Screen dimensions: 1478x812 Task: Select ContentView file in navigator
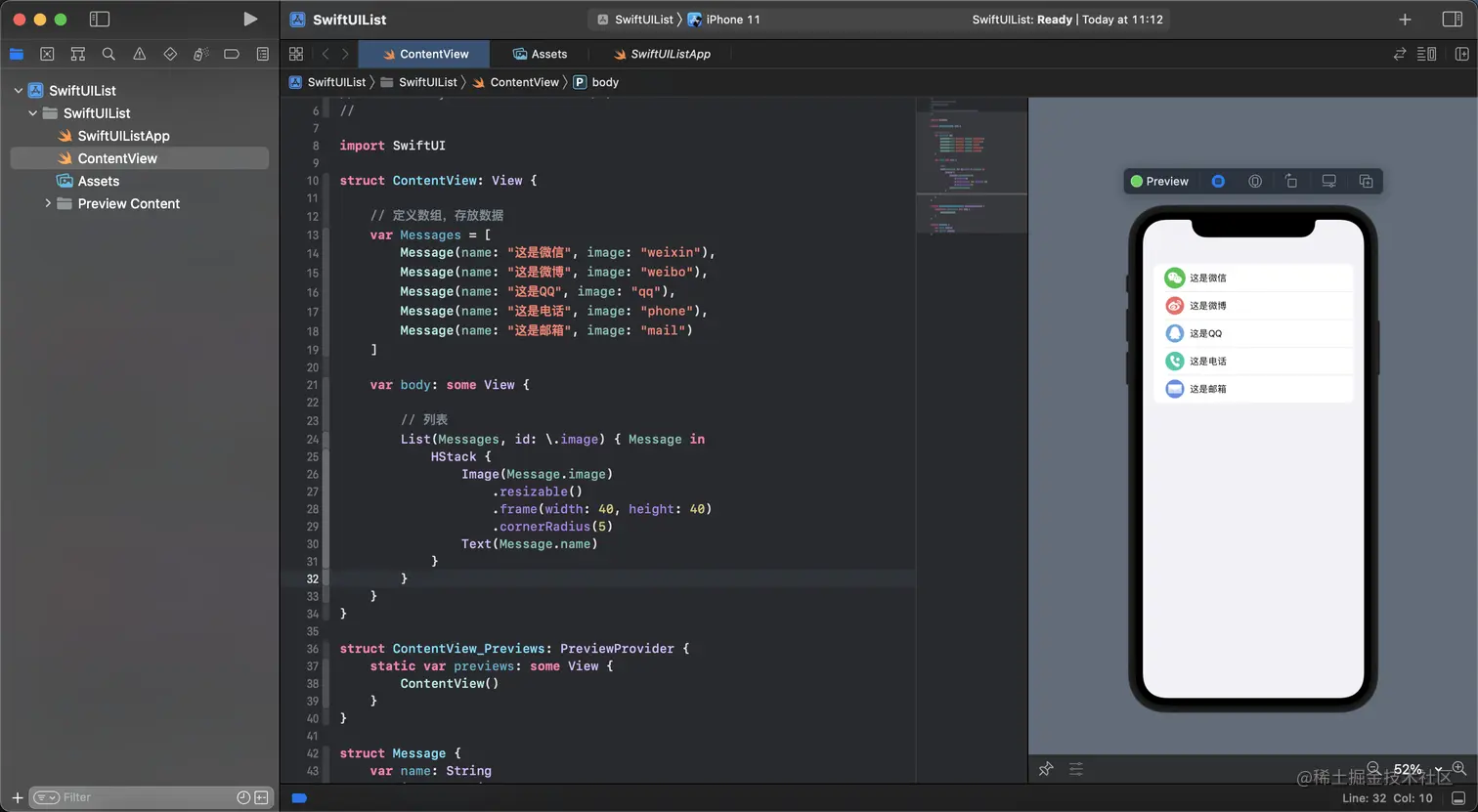pyautogui.click(x=139, y=158)
